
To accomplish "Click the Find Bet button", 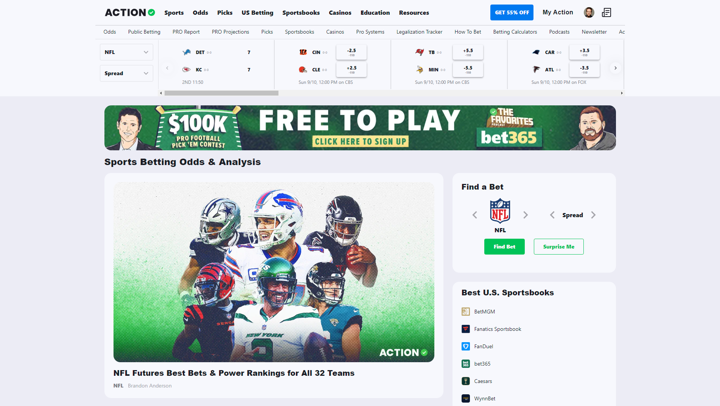I will 504,247.
